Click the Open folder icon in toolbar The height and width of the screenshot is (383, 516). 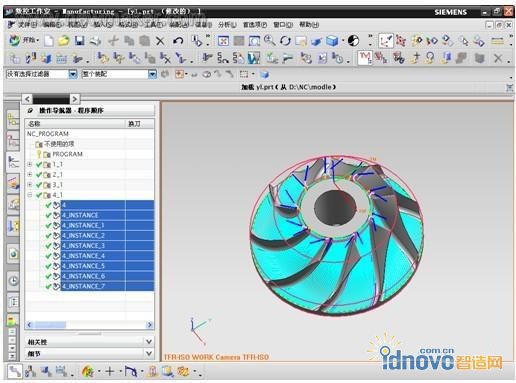coord(63,41)
